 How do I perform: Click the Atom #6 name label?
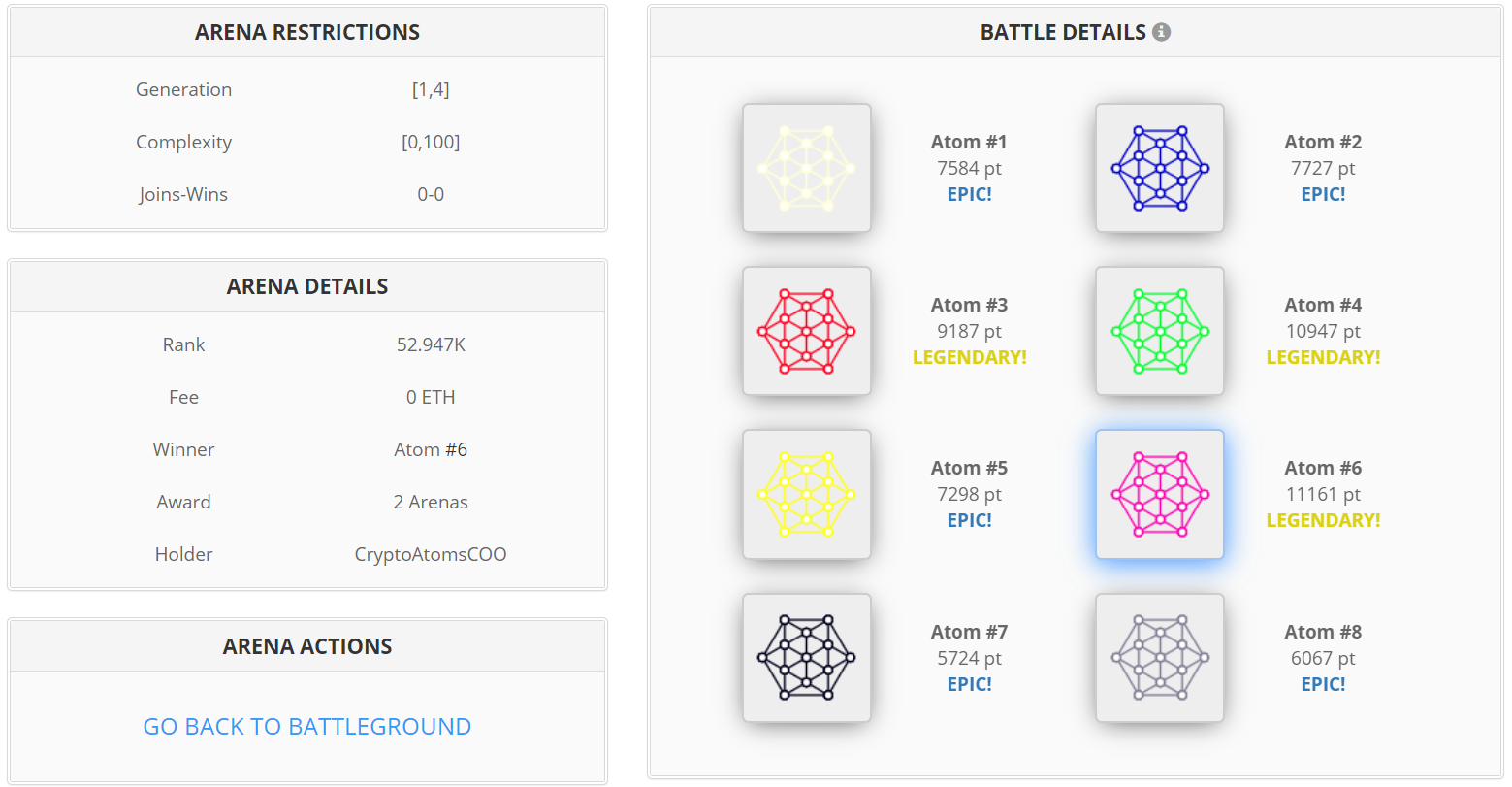1323,468
